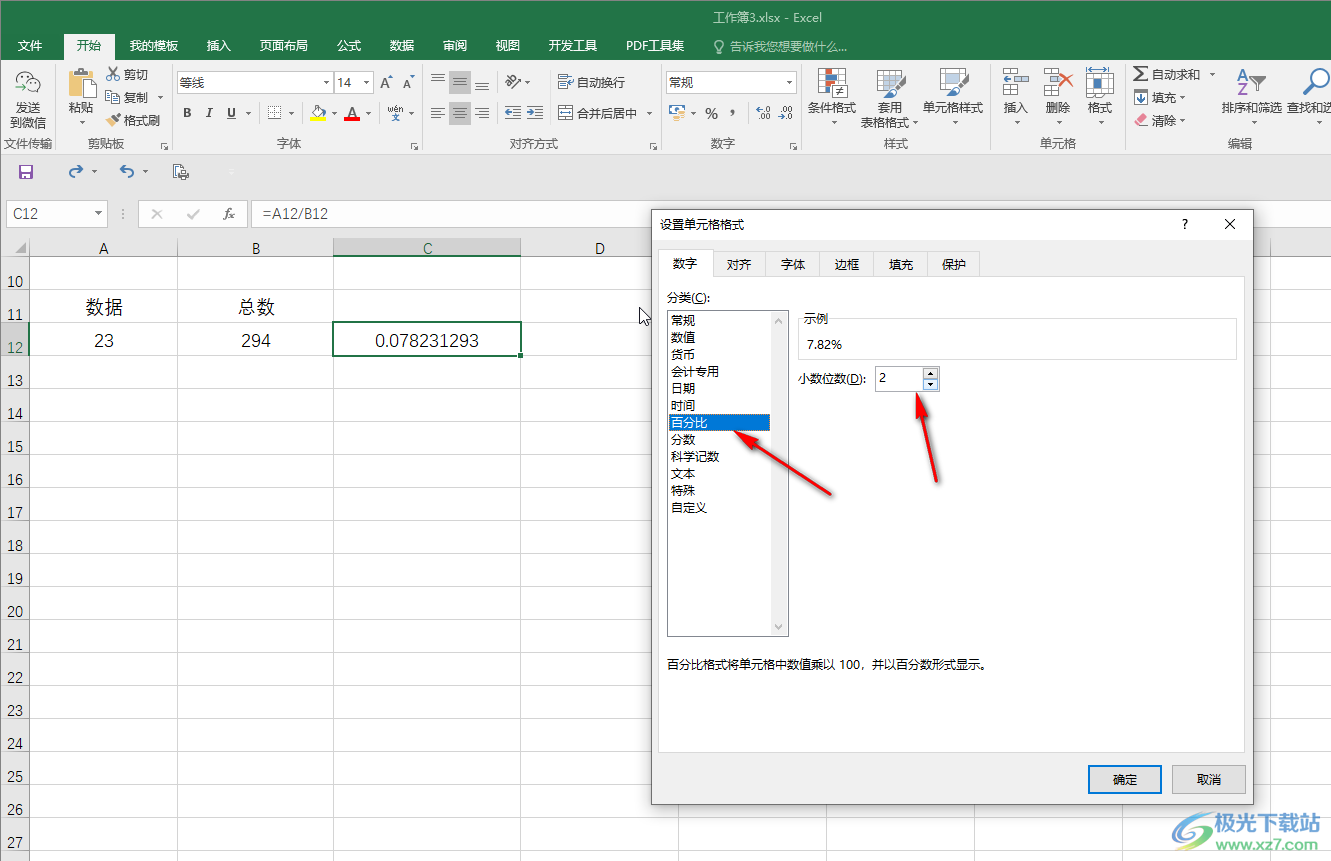Open the 公式 ribbon tab
The width and height of the screenshot is (1331, 861).
[x=349, y=46]
